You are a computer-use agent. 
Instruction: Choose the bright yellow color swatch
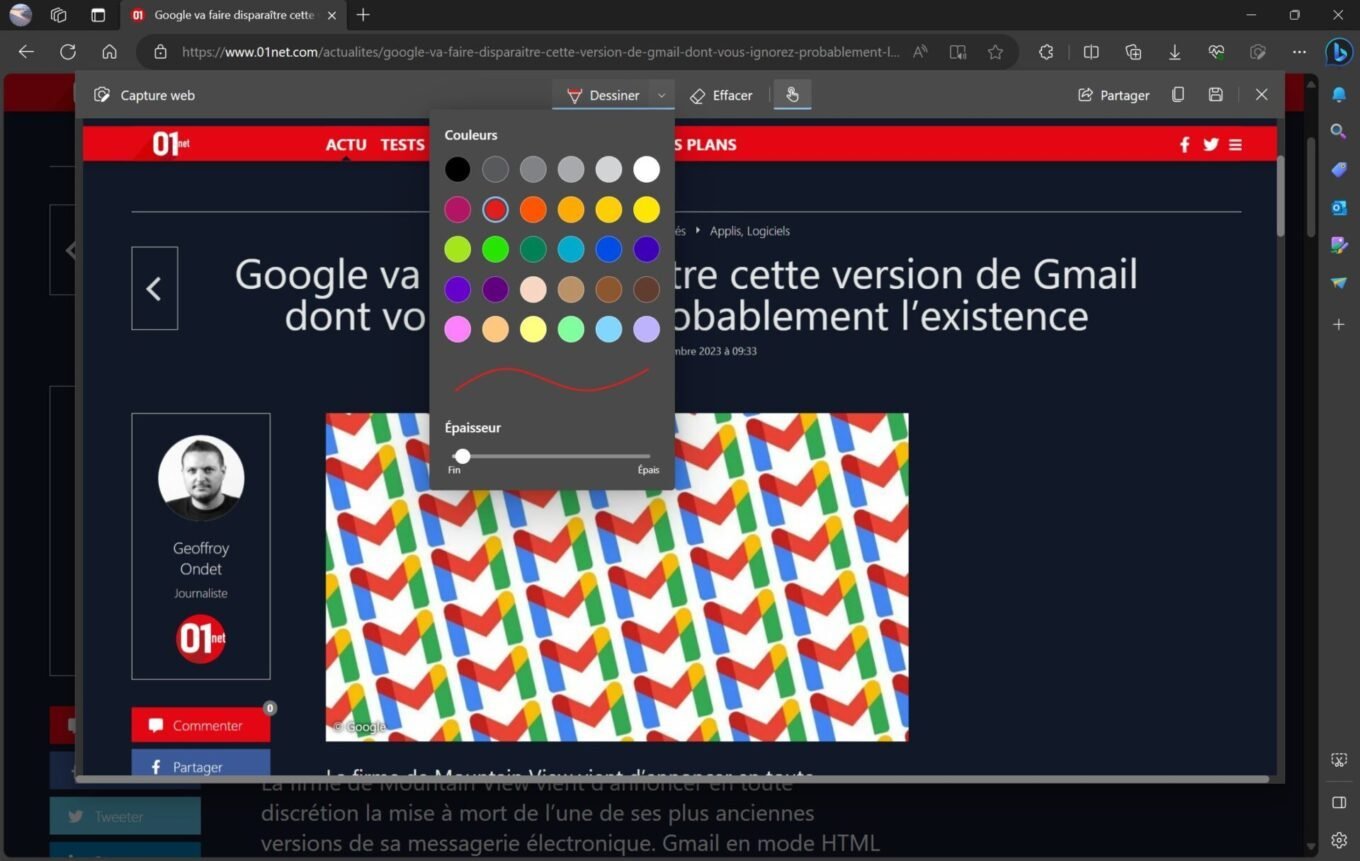647,209
